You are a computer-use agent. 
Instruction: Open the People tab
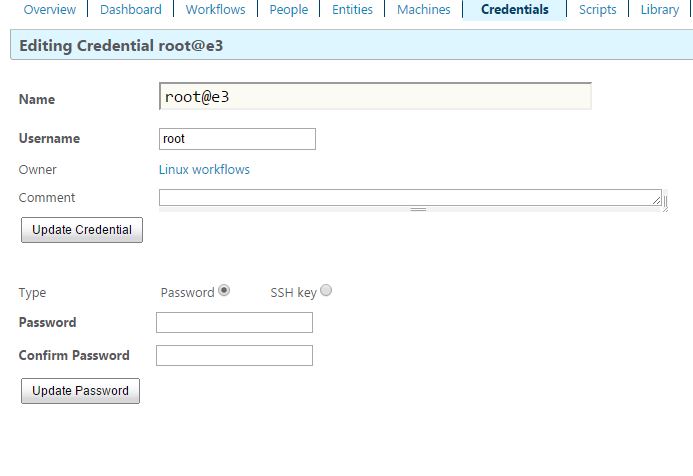coord(289,9)
